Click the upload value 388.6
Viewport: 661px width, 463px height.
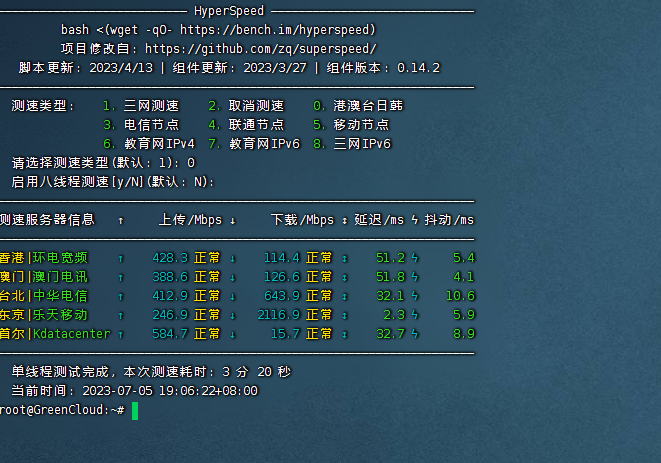(170, 277)
